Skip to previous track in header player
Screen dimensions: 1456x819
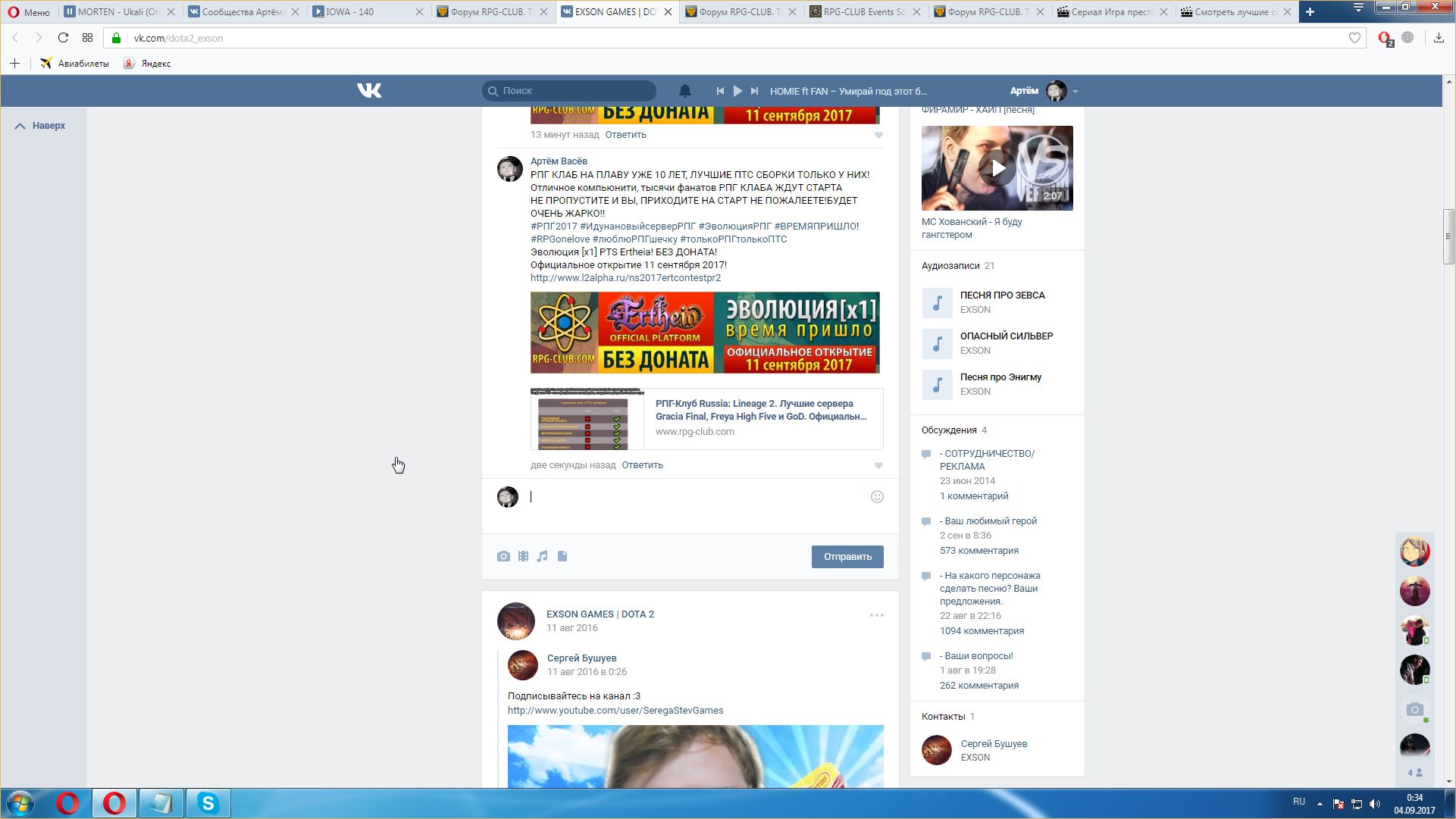[x=720, y=91]
